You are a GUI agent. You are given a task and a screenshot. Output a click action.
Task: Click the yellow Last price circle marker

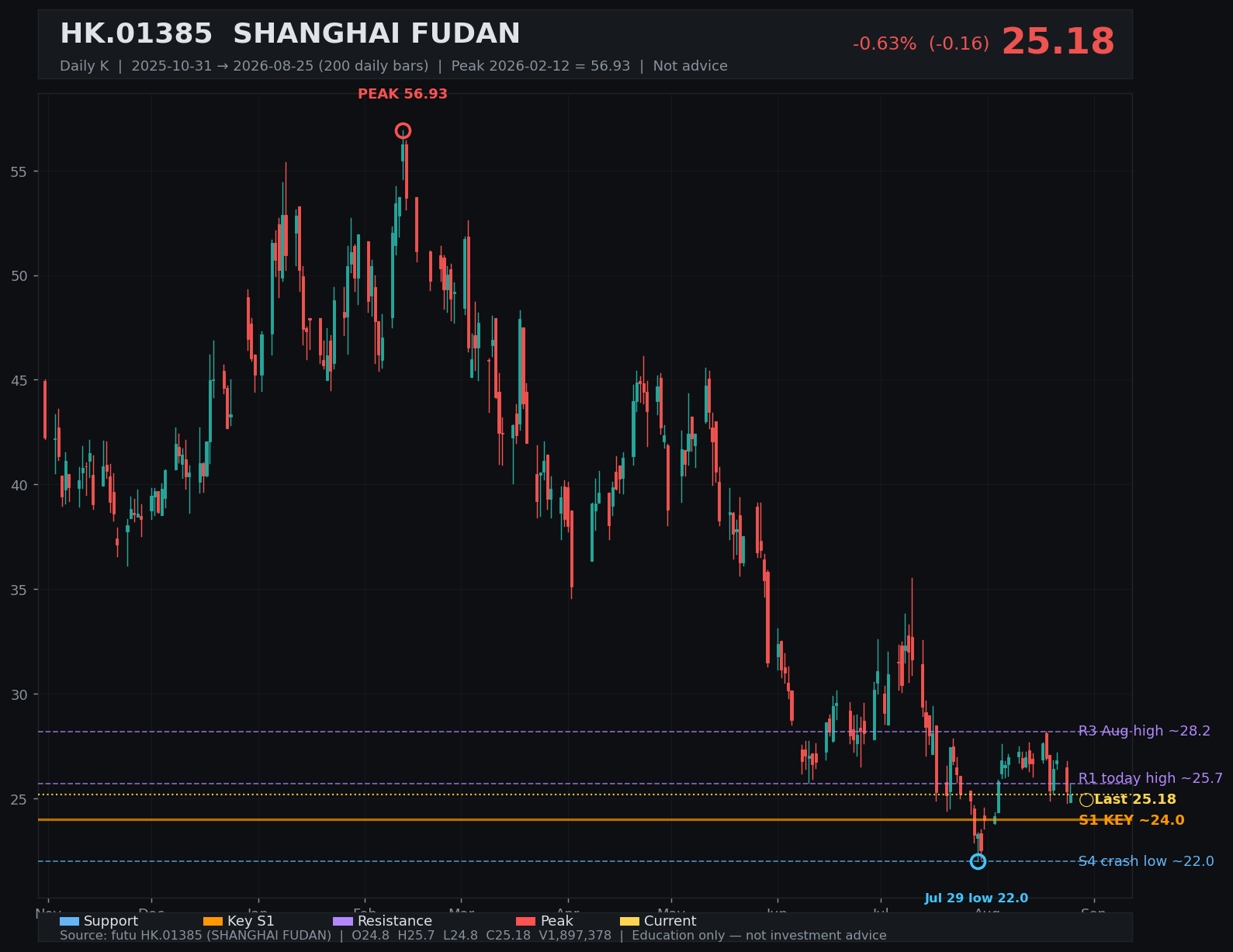[1086, 800]
